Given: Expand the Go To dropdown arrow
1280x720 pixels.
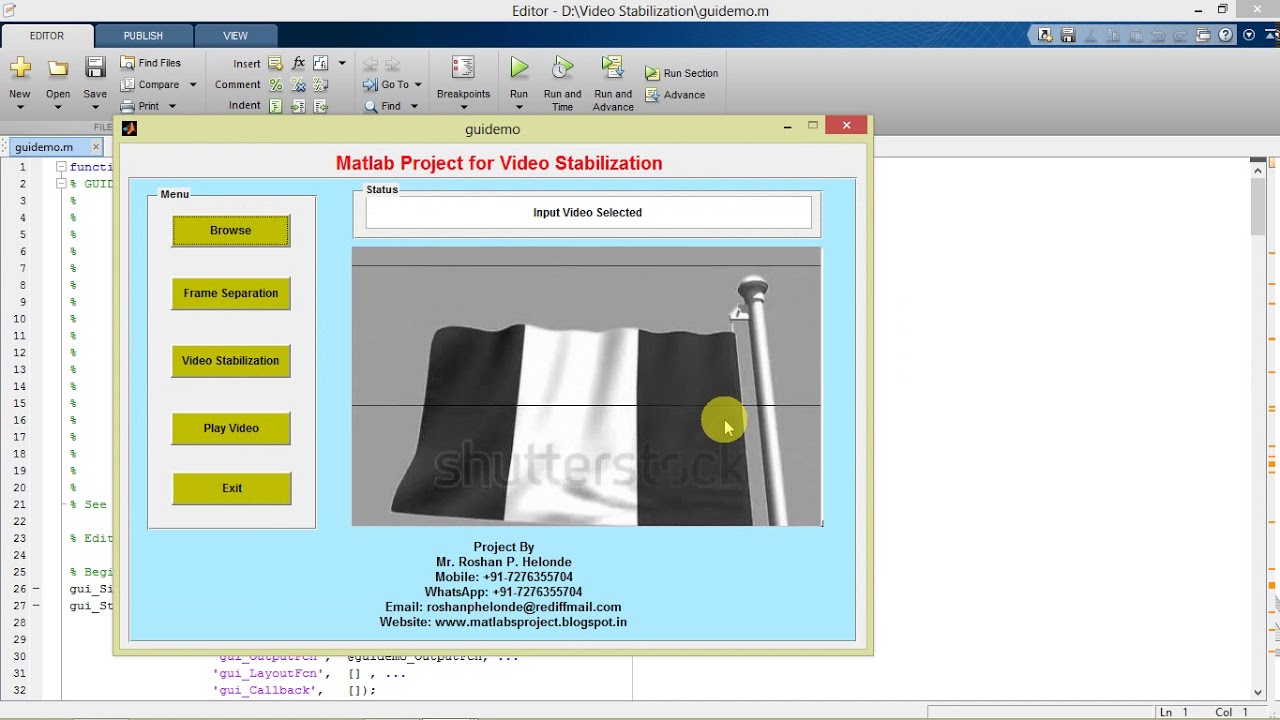Looking at the screenshot, I should [418, 85].
